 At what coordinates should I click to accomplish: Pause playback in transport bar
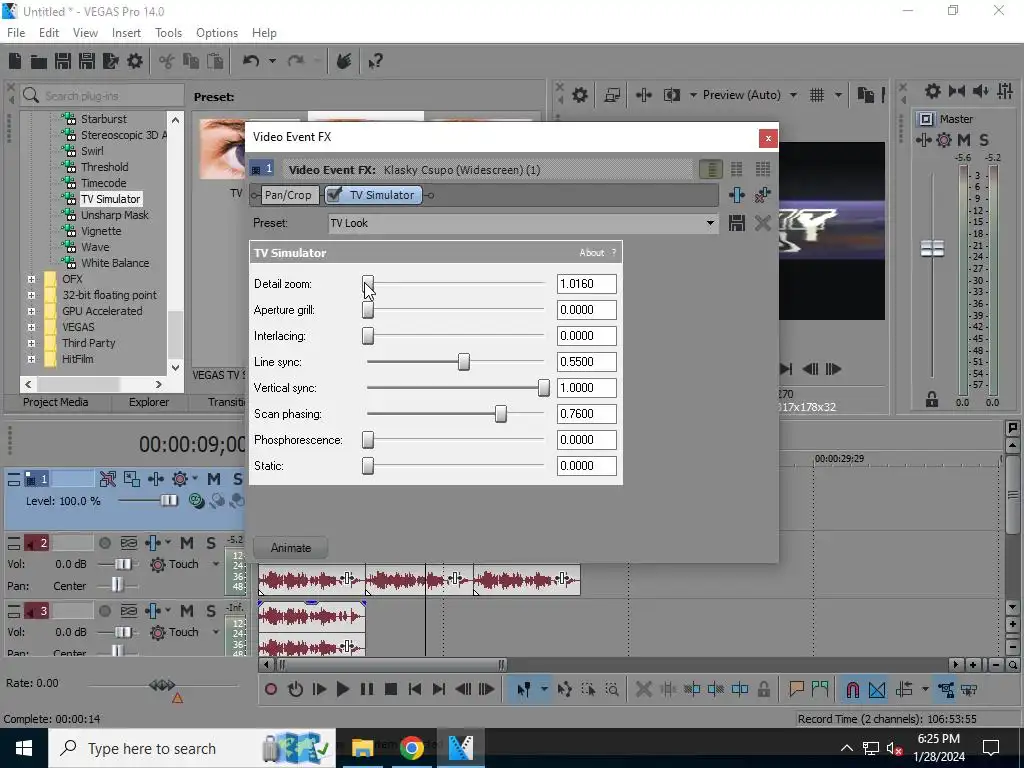click(367, 689)
